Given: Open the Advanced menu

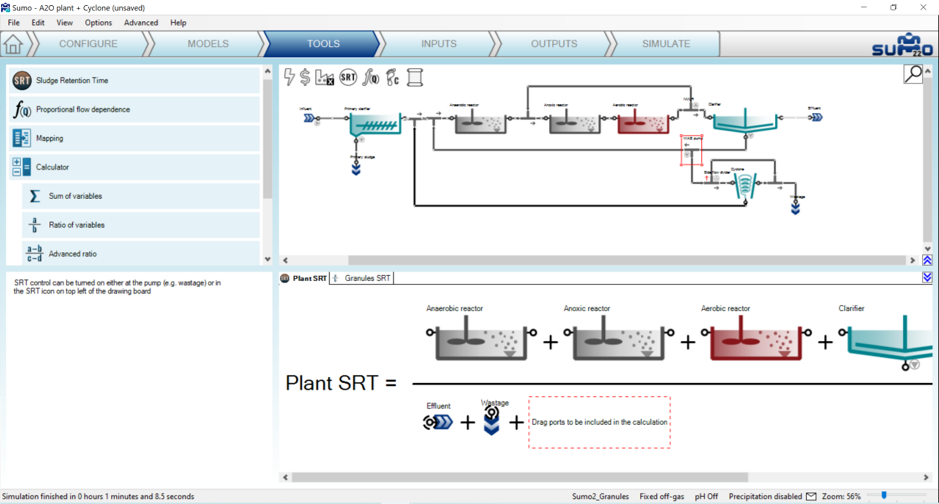Looking at the screenshot, I should click(140, 22).
